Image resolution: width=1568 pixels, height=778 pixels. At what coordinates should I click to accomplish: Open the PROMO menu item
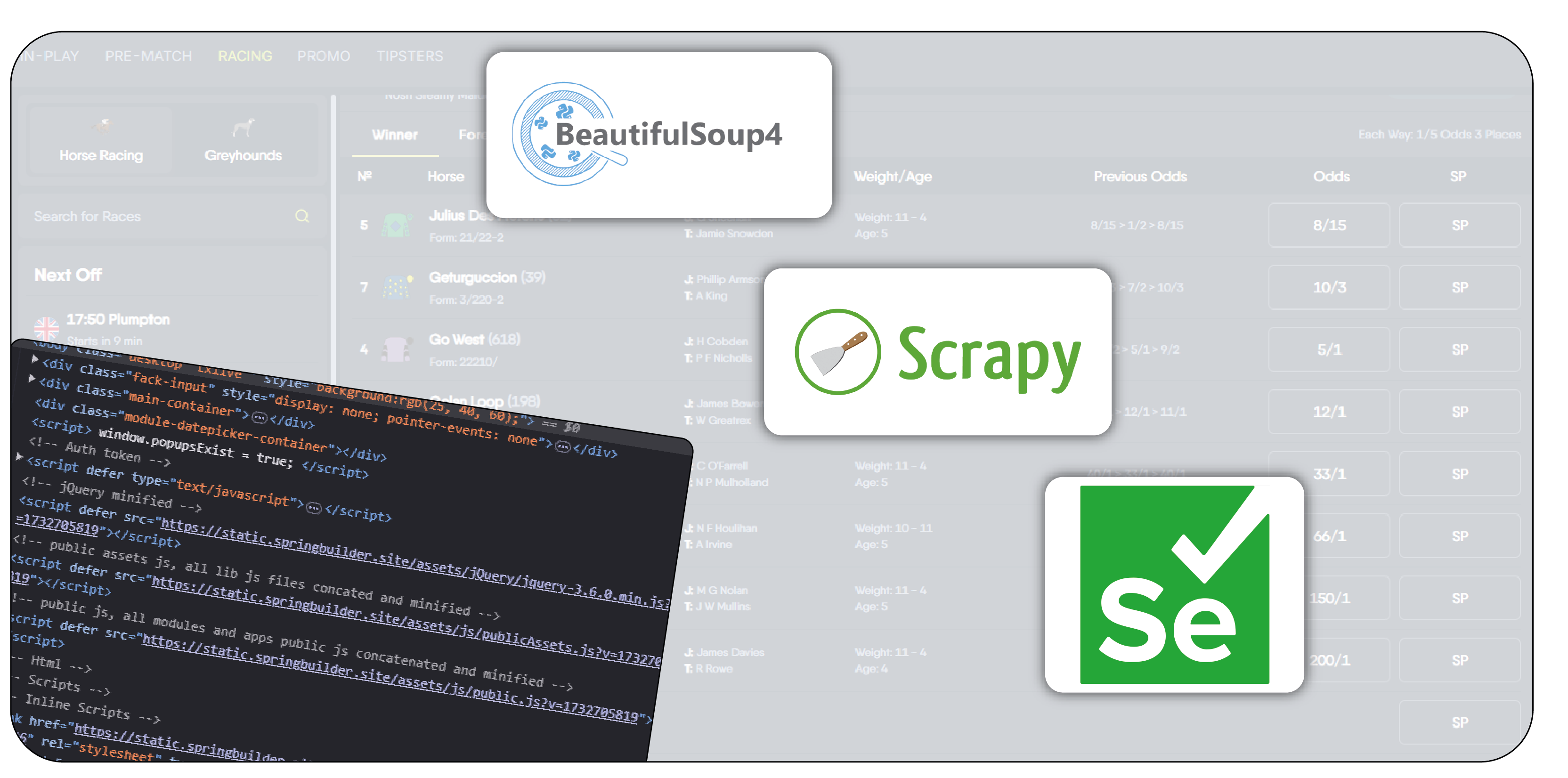click(323, 56)
